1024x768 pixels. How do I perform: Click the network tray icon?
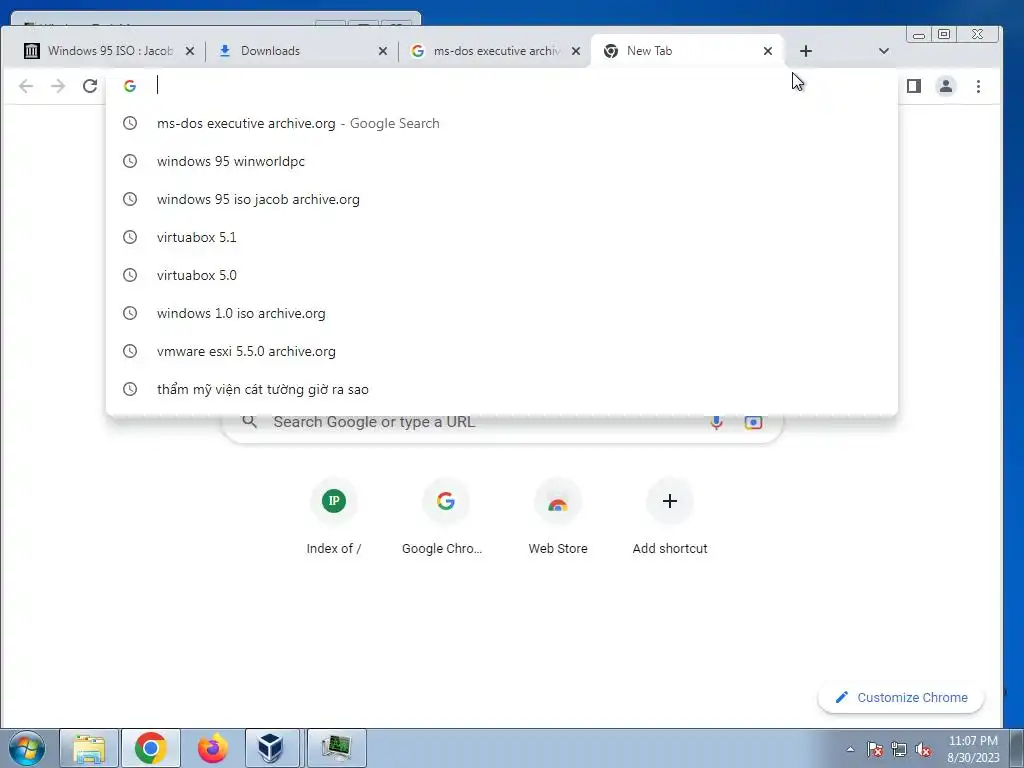coord(899,749)
